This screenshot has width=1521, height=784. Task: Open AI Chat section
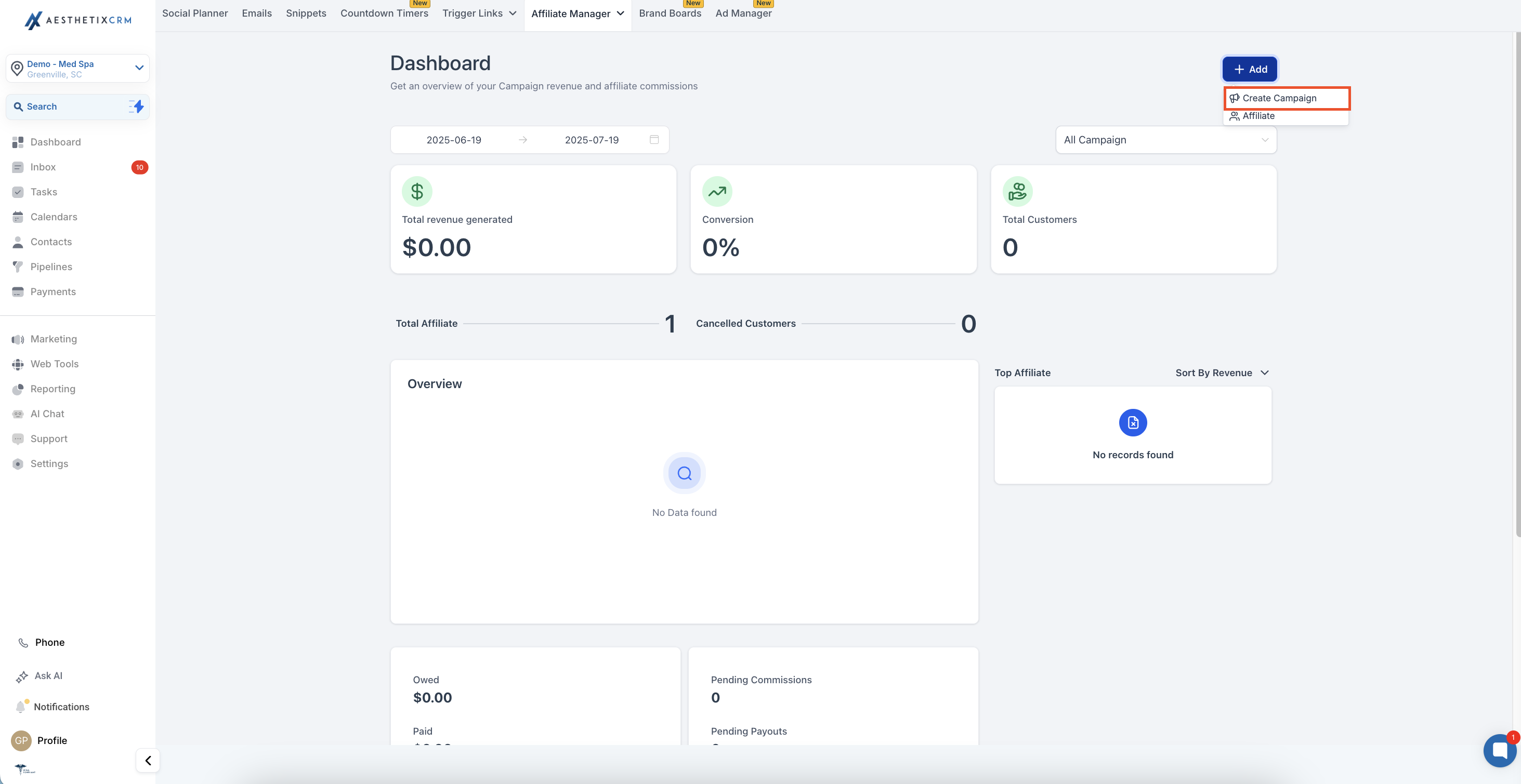(x=47, y=414)
